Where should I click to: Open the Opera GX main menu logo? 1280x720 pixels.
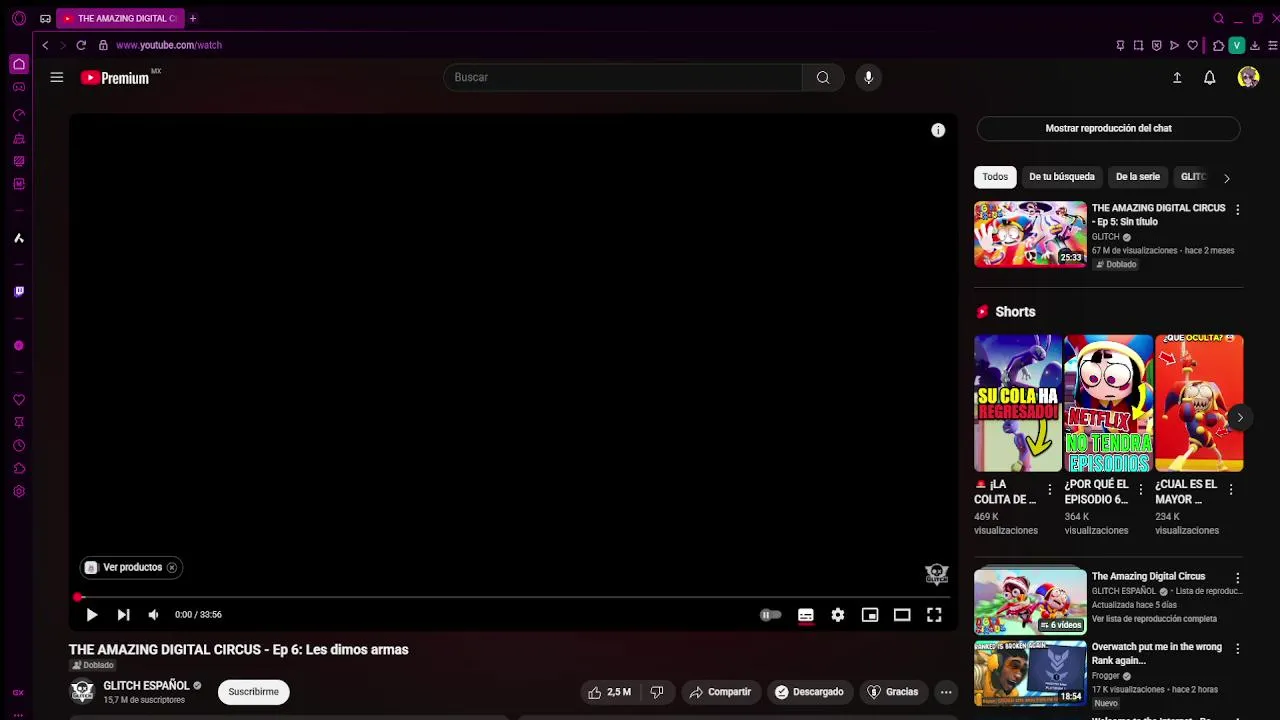point(18,18)
